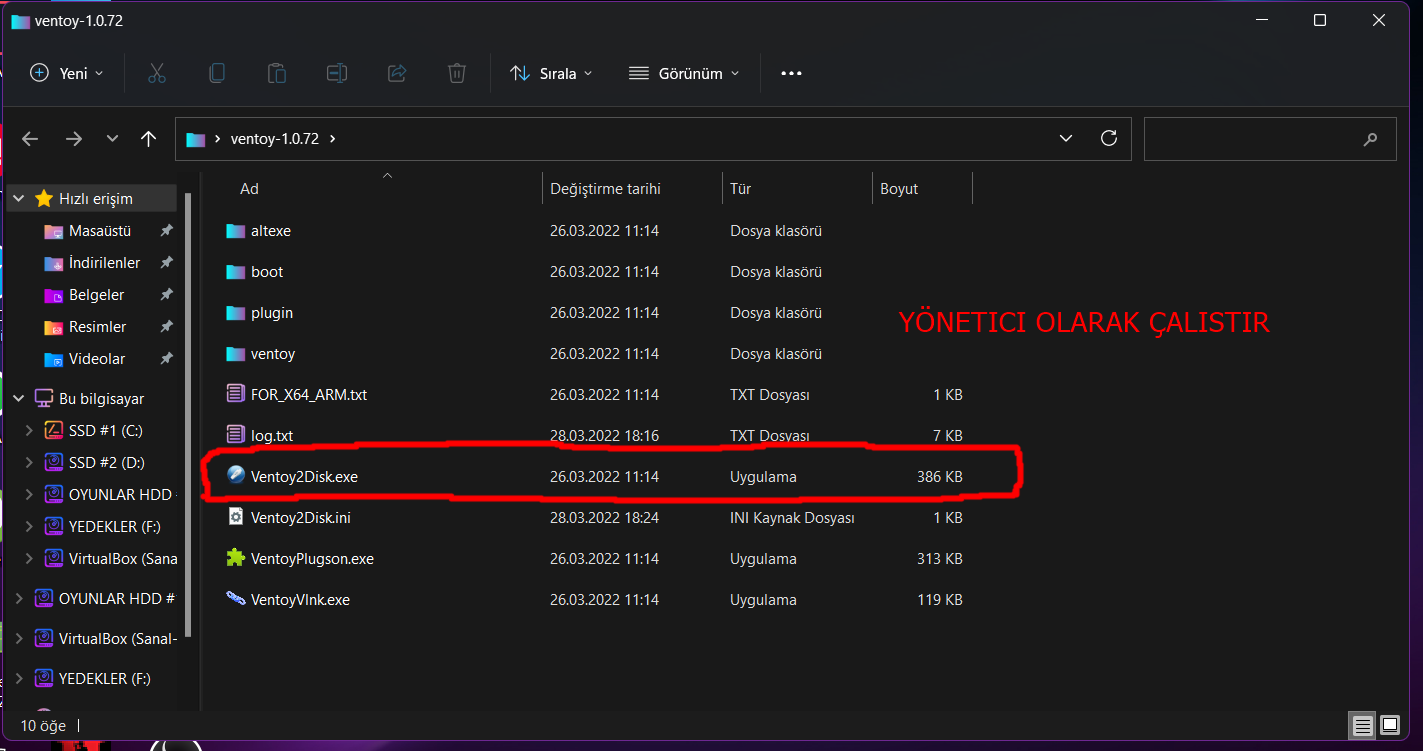
Task: Expand chevron after ventoy-1.0.72 breadcrumb
Action: [333, 139]
